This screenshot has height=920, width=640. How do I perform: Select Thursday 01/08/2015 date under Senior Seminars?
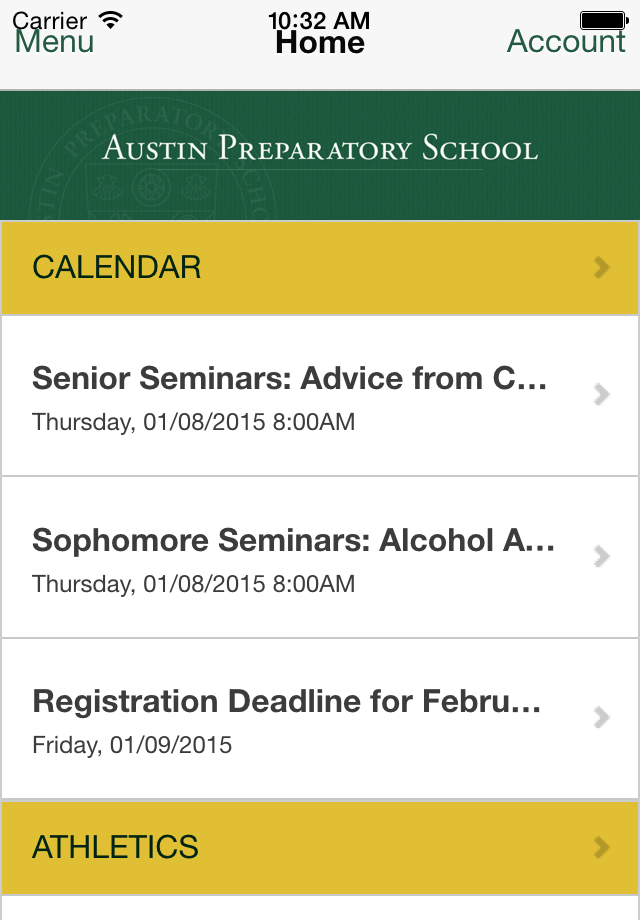194,422
